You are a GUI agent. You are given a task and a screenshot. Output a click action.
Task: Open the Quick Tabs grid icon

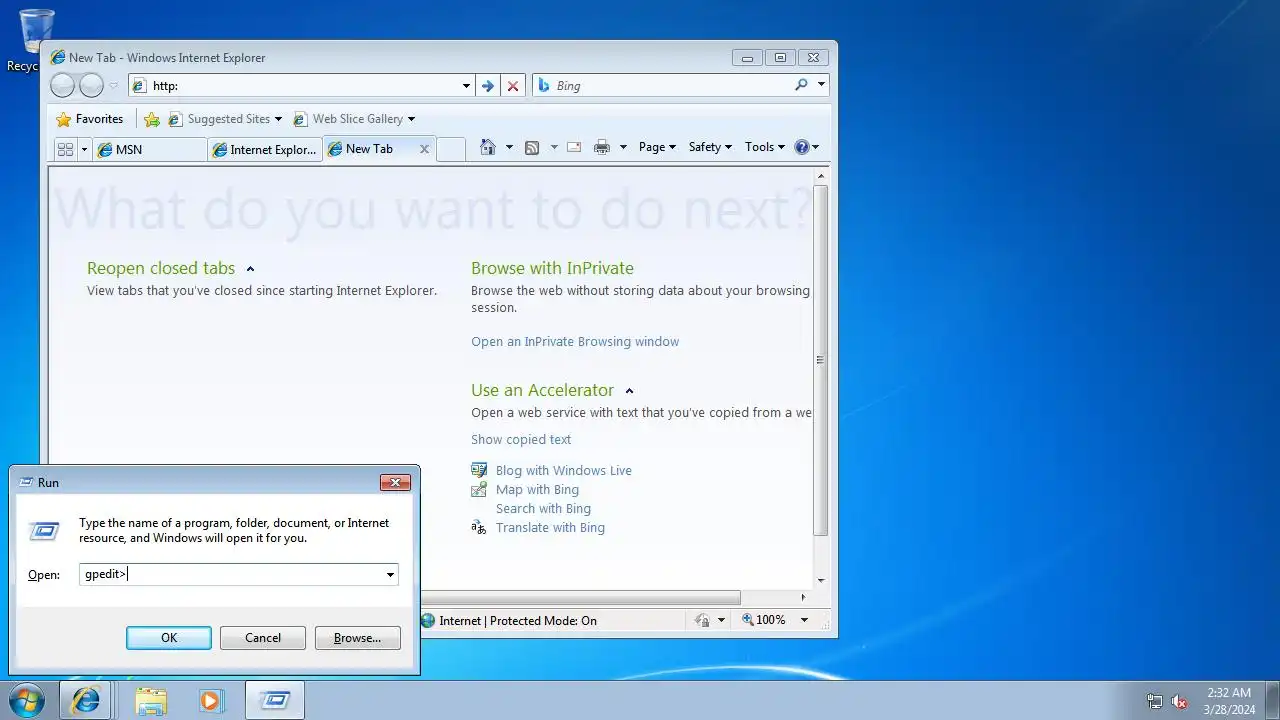pyautogui.click(x=66, y=149)
